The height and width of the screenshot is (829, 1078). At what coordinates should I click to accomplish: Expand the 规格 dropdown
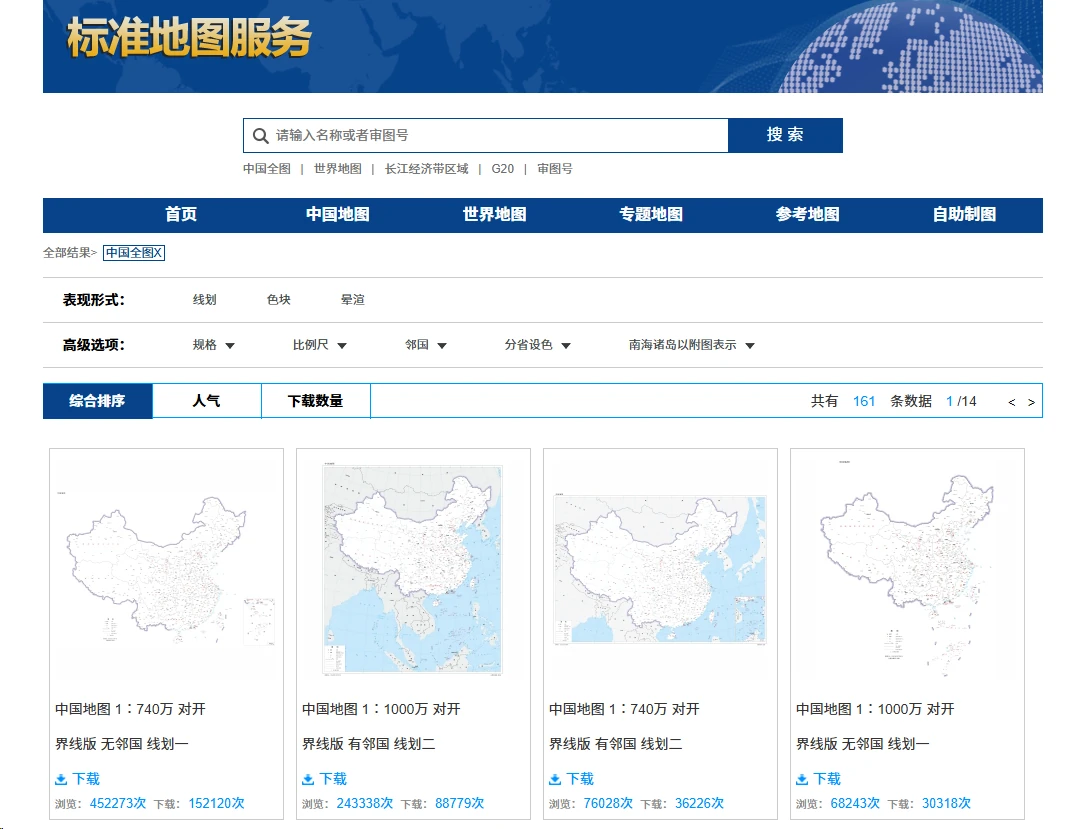coord(213,345)
